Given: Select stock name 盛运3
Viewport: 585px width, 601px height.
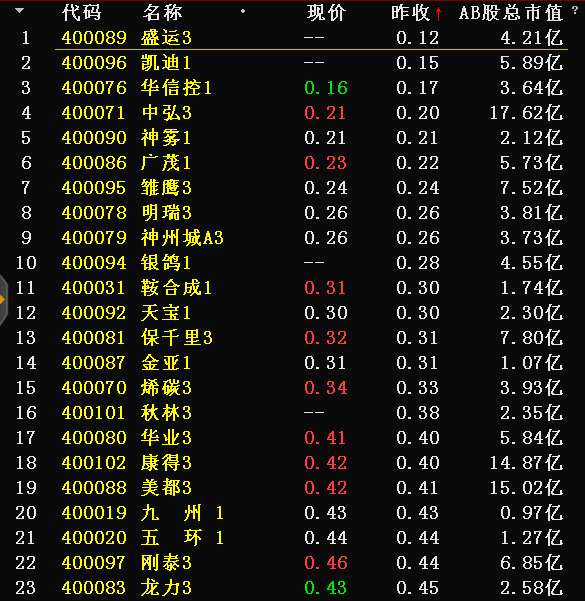Looking at the screenshot, I should click(166, 38).
